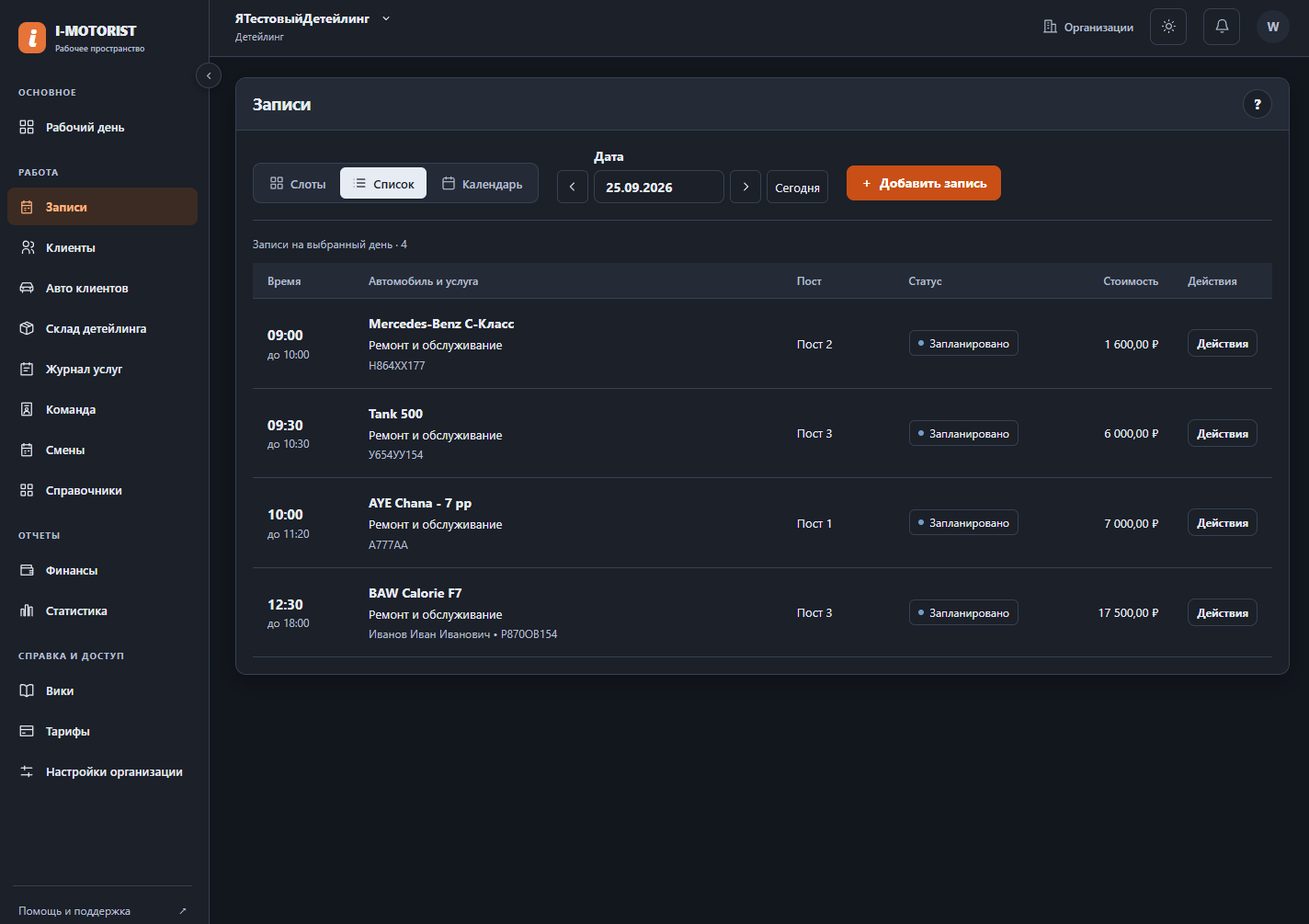Open Действия for the Mercedes-Benz C-Класс row
This screenshot has height=924, width=1309.
point(1223,343)
